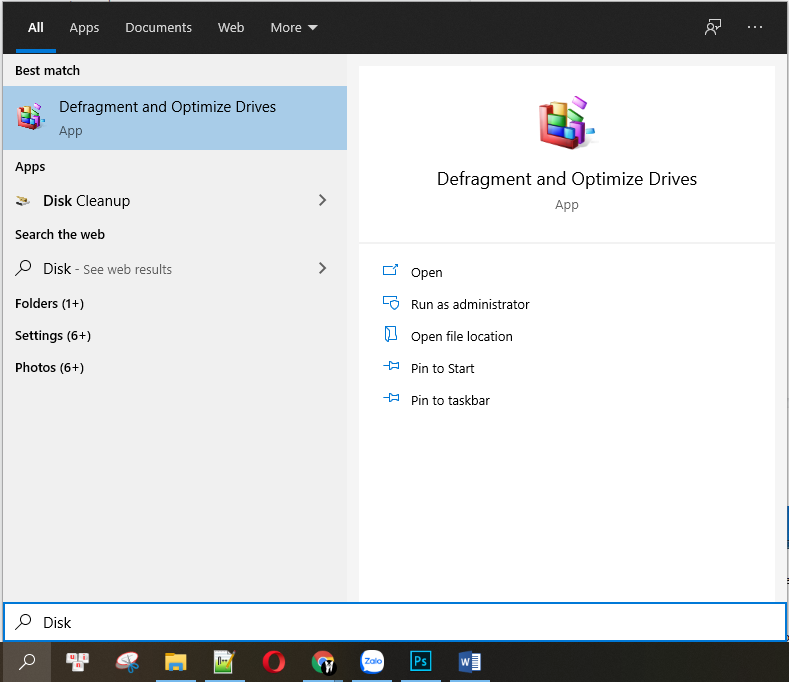Expand the Disk web results arrow
This screenshot has height=682, width=789.
(x=322, y=268)
